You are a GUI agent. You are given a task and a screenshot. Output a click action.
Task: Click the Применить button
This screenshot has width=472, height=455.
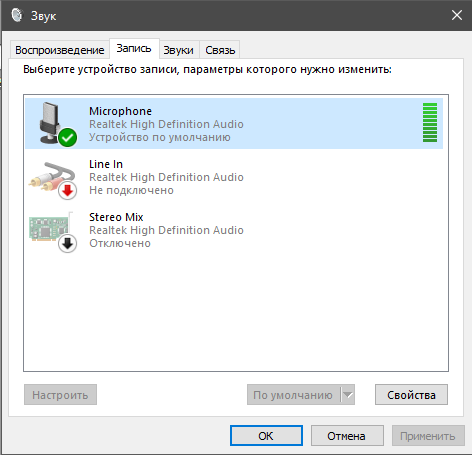[428, 435]
